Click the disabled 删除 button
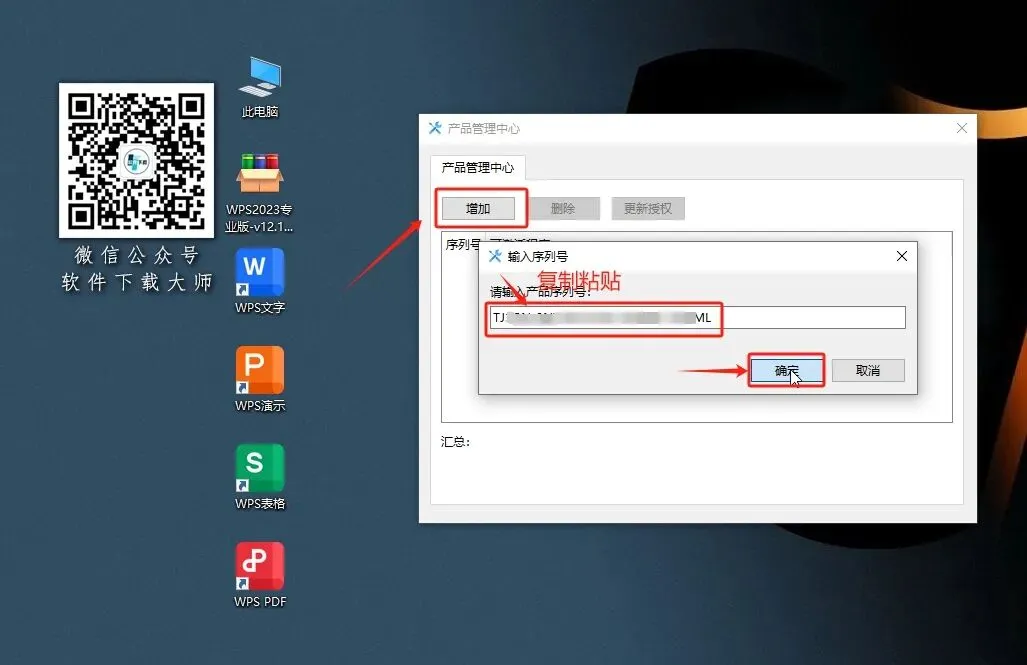This screenshot has height=665, width=1027. [563, 208]
